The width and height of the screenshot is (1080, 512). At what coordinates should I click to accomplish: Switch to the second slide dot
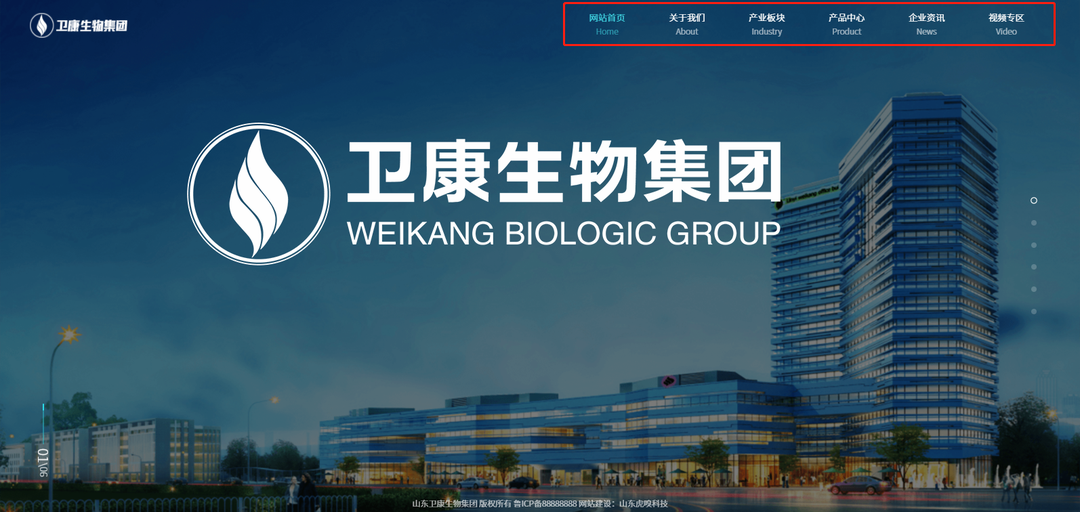[1034, 223]
